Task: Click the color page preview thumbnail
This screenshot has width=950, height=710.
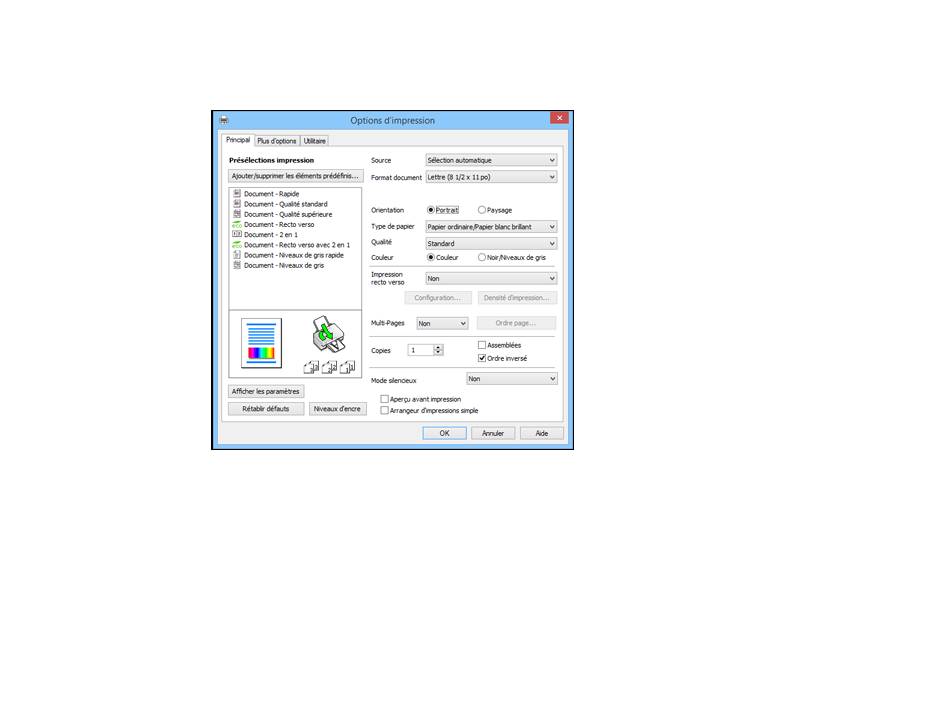Action: click(x=261, y=343)
